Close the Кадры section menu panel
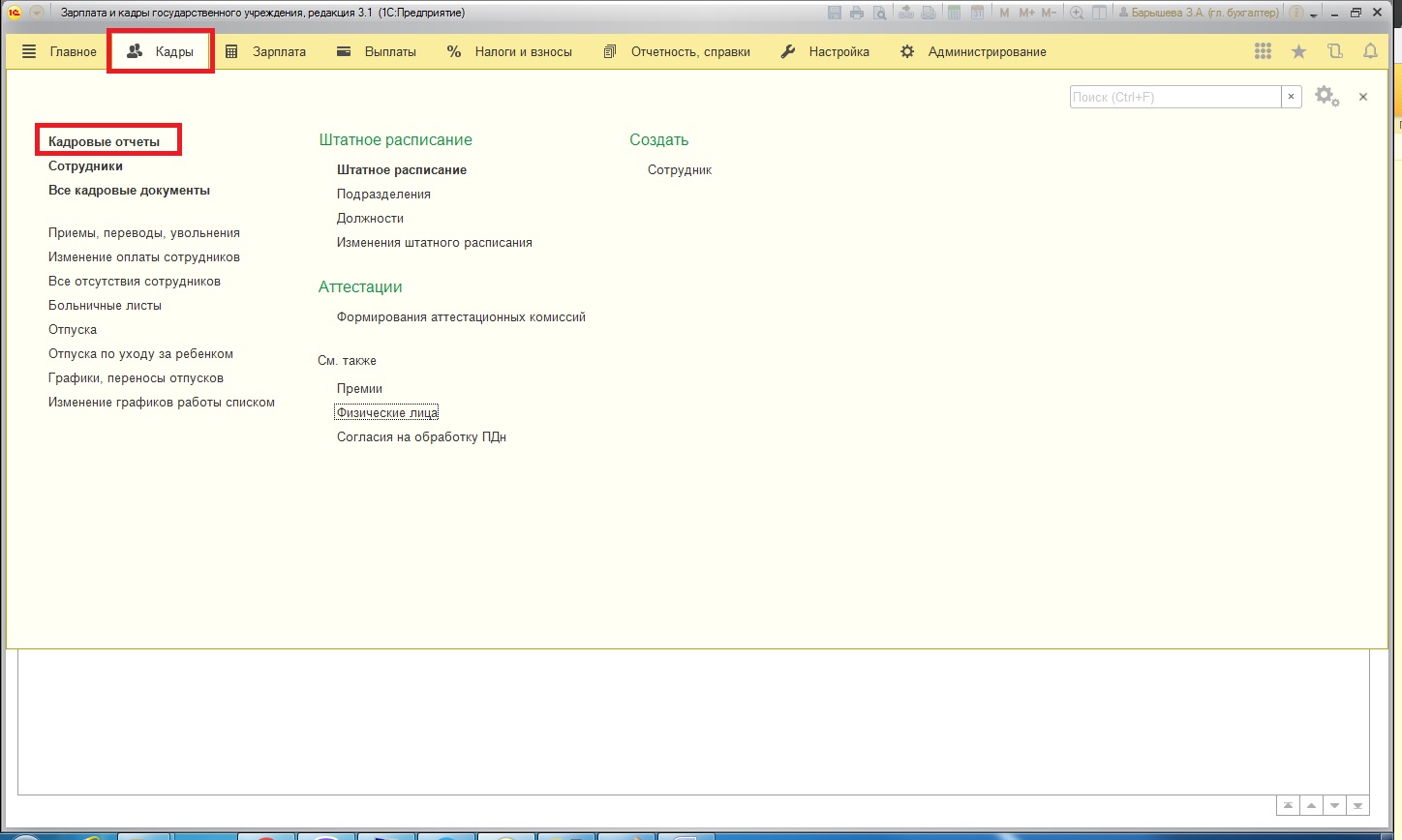The width and height of the screenshot is (1402, 840). click(1363, 97)
